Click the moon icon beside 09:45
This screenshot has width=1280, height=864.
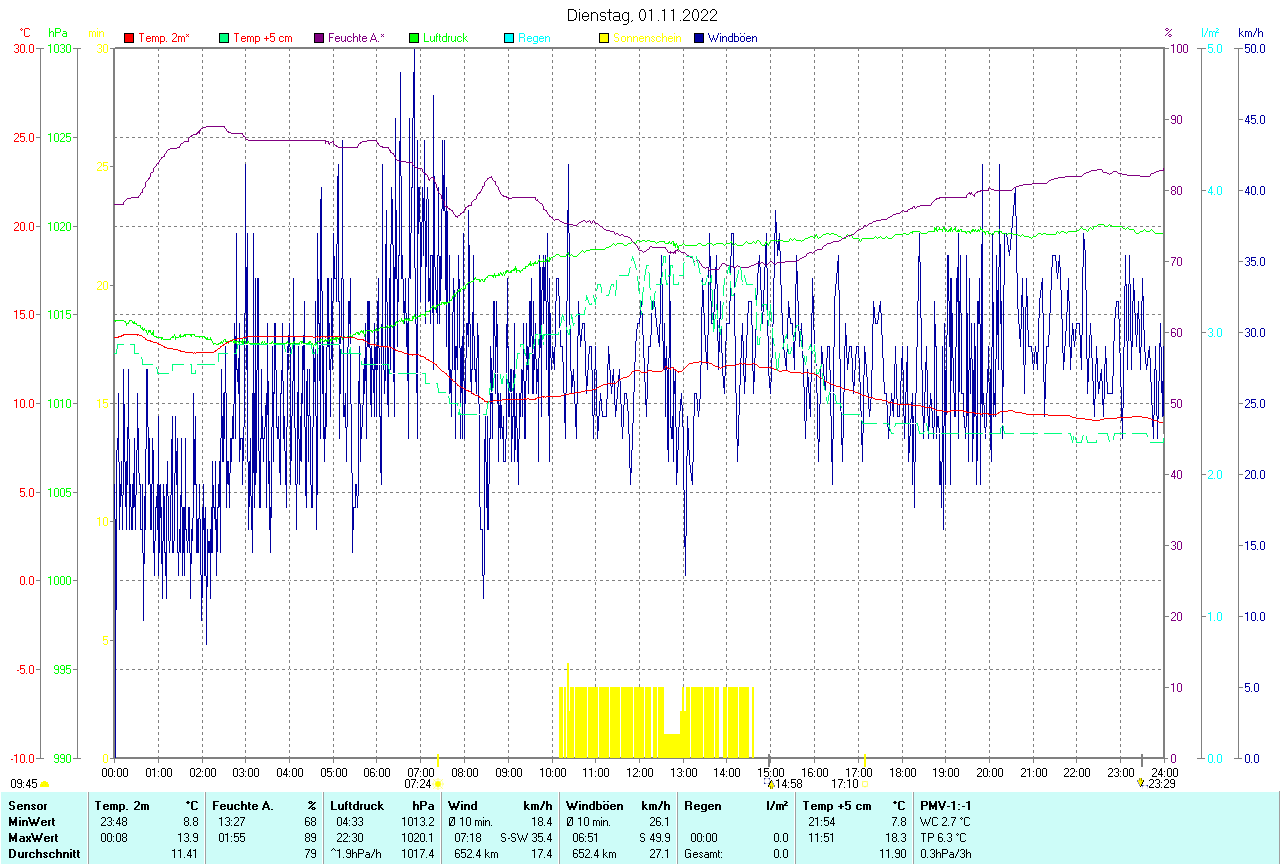45,785
